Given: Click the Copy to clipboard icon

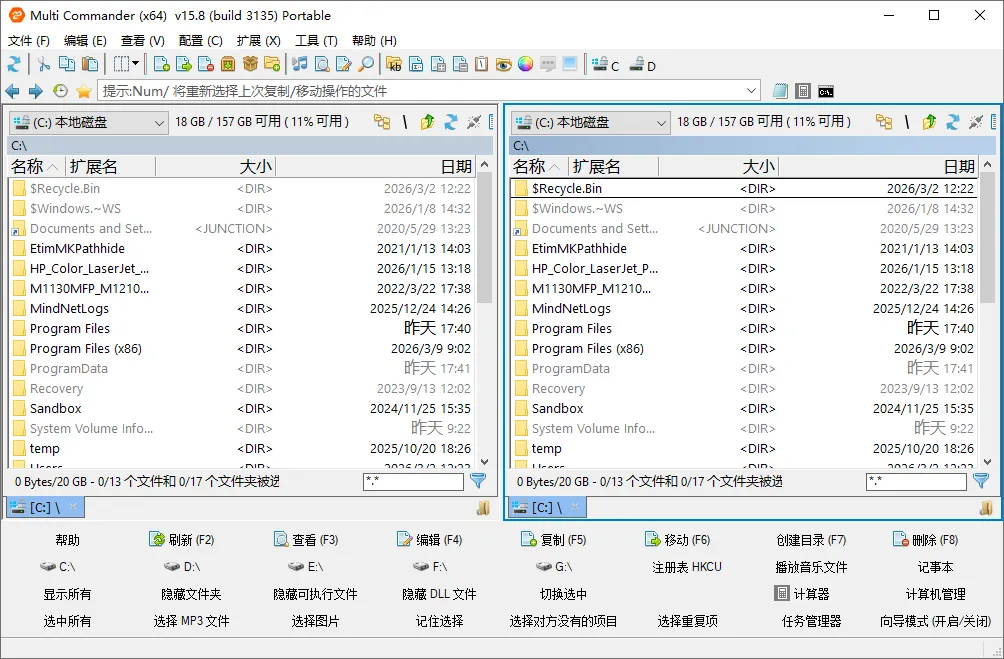Looking at the screenshot, I should 67,64.
